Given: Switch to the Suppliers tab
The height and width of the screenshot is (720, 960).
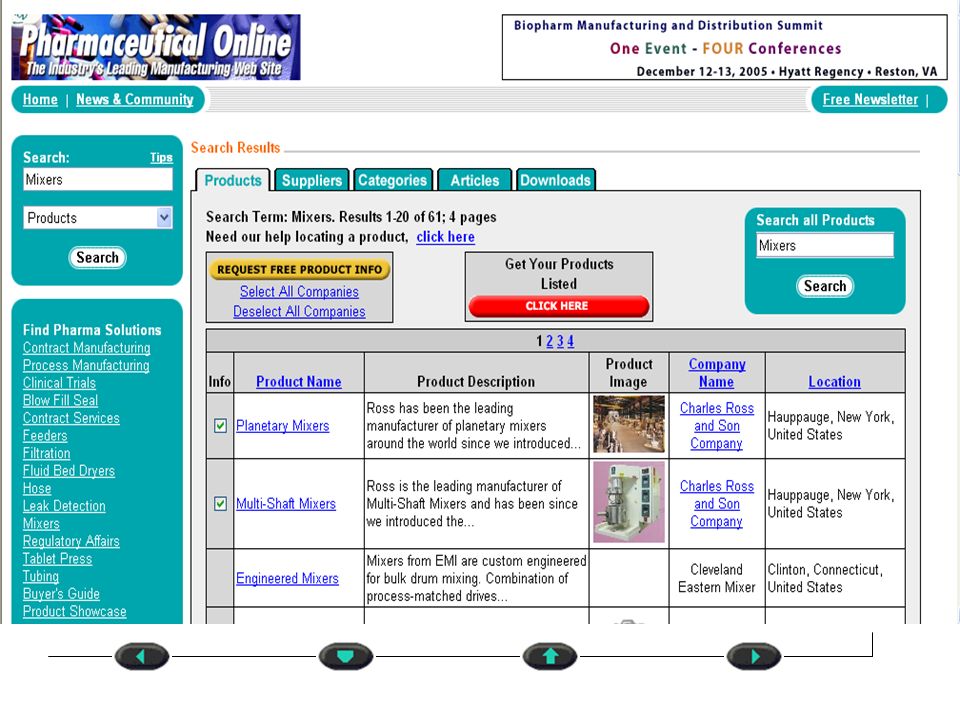Looking at the screenshot, I should 312,181.
